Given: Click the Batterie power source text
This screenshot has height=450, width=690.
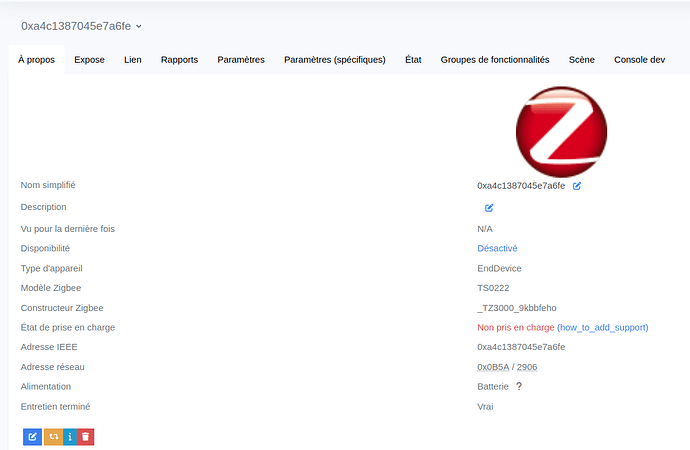Looking at the screenshot, I should (493, 387).
